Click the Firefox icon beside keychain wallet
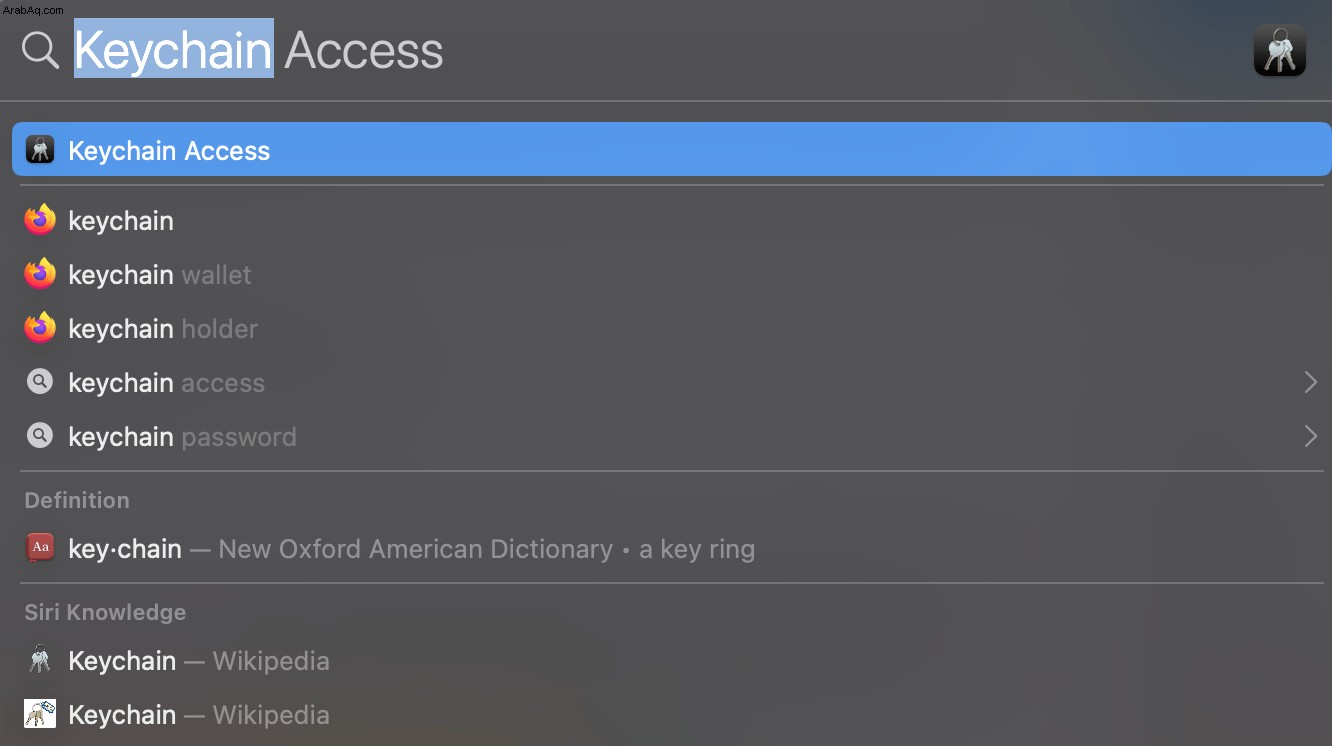 coord(40,274)
